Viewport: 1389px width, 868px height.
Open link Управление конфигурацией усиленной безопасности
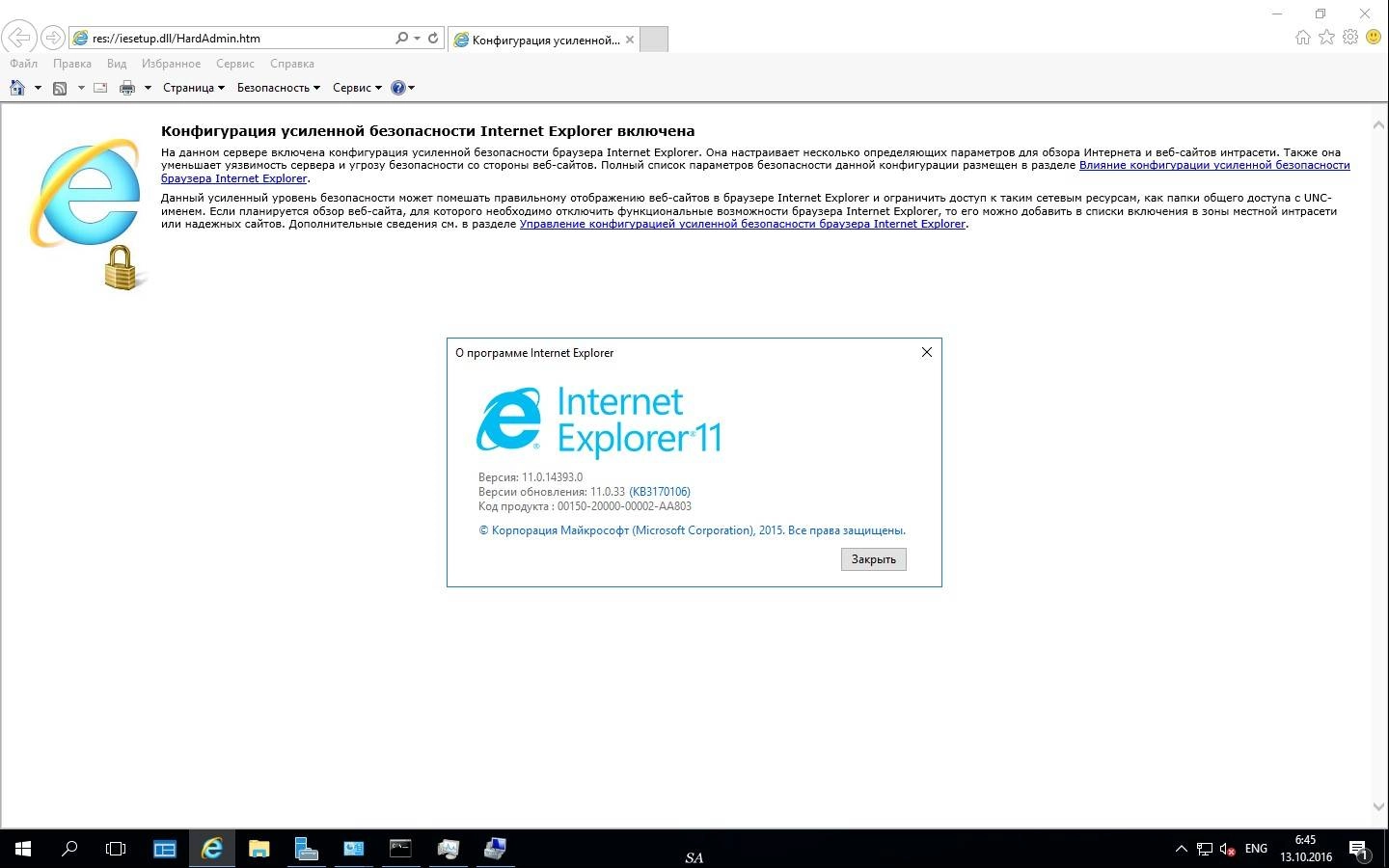point(743,224)
